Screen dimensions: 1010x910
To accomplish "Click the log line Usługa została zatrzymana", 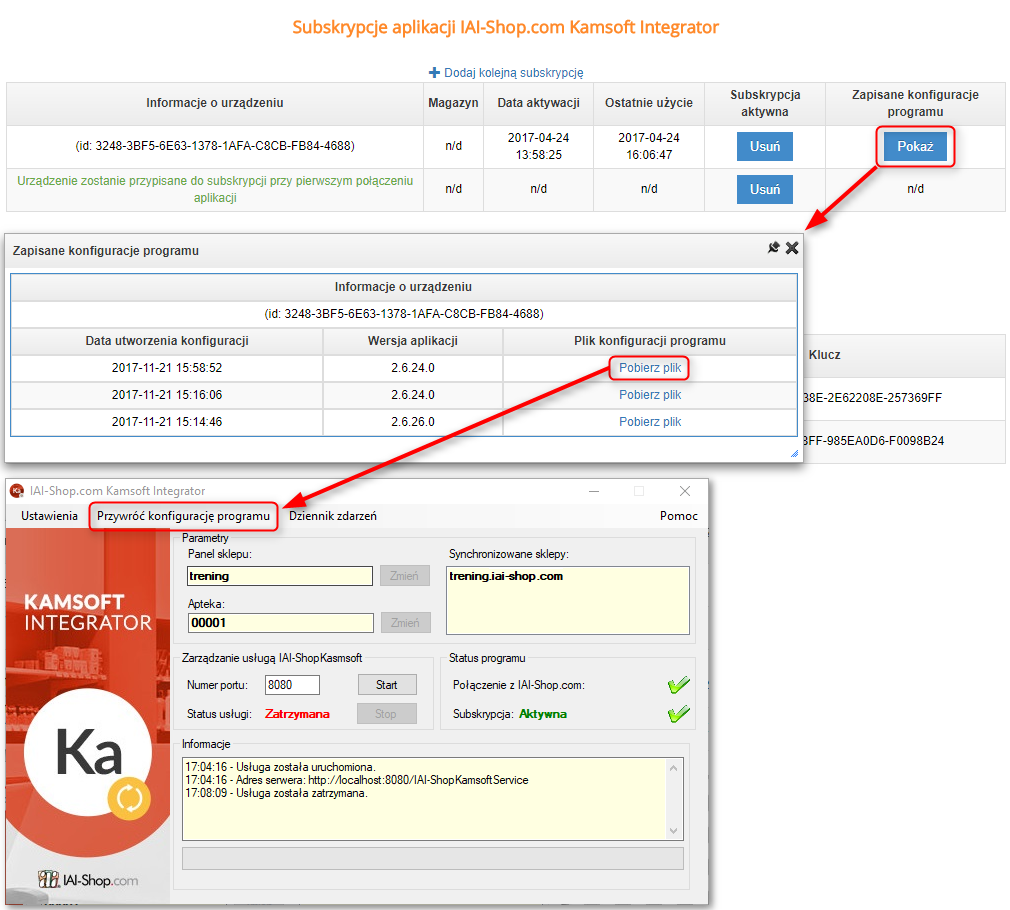I will pyautogui.click(x=276, y=793).
